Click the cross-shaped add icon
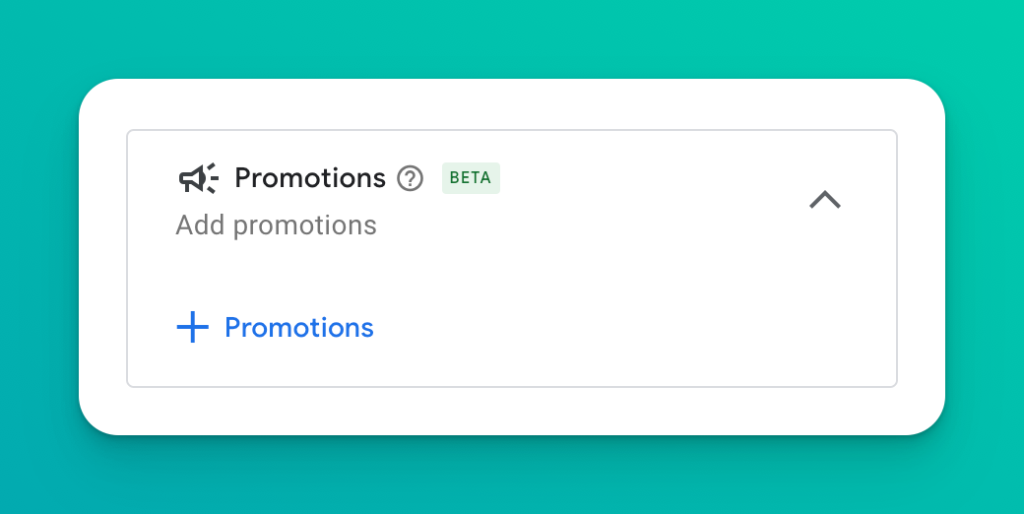Viewport: 1024px width, 514px height. (193, 327)
